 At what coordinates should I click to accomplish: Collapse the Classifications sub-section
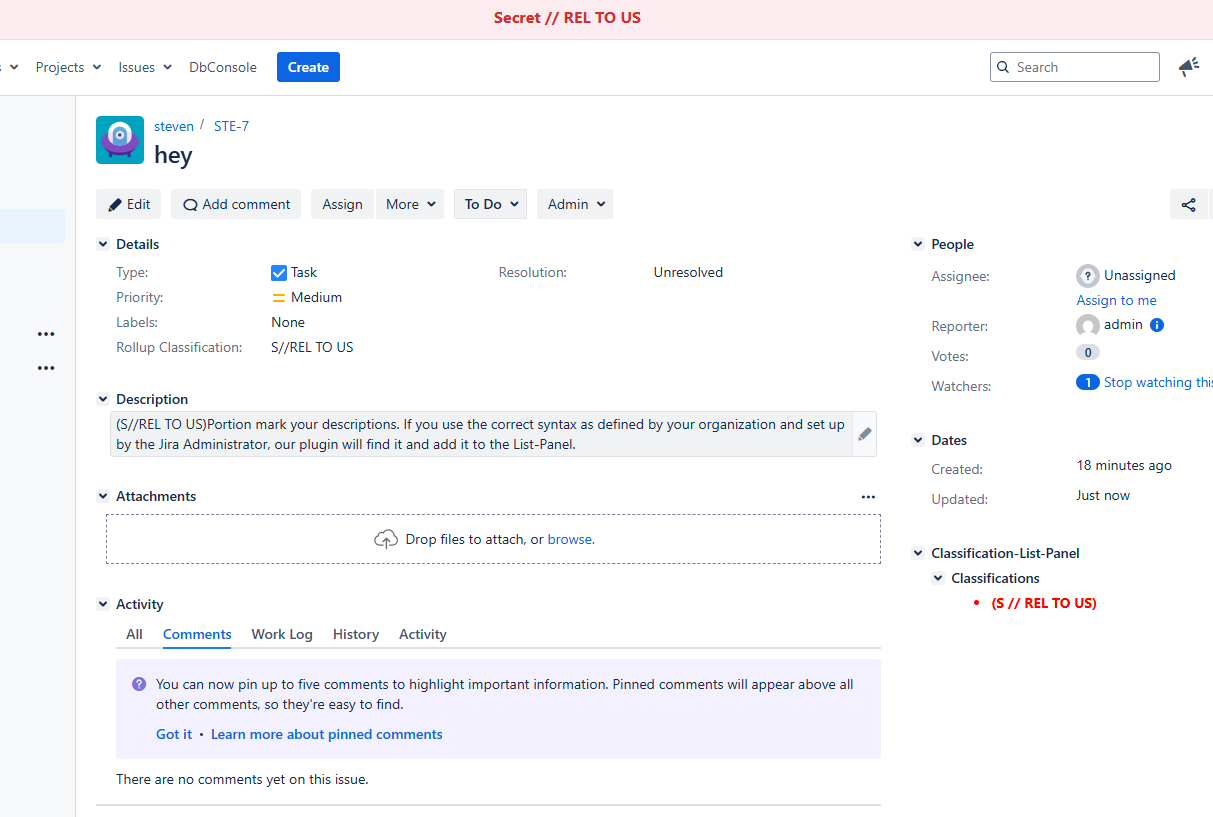(x=938, y=578)
